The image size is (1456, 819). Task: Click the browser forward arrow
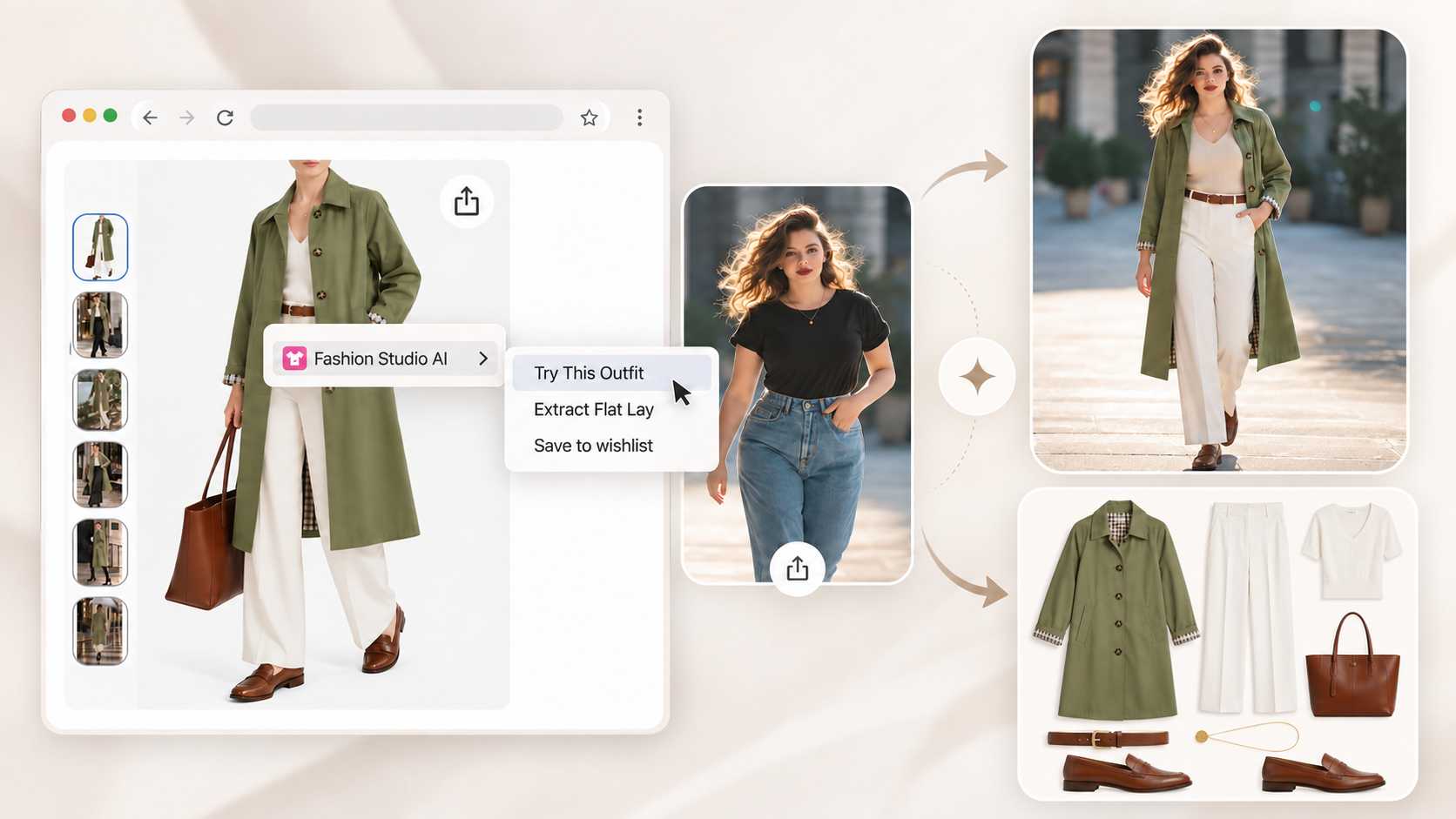pyautogui.click(x=186, y=117)
